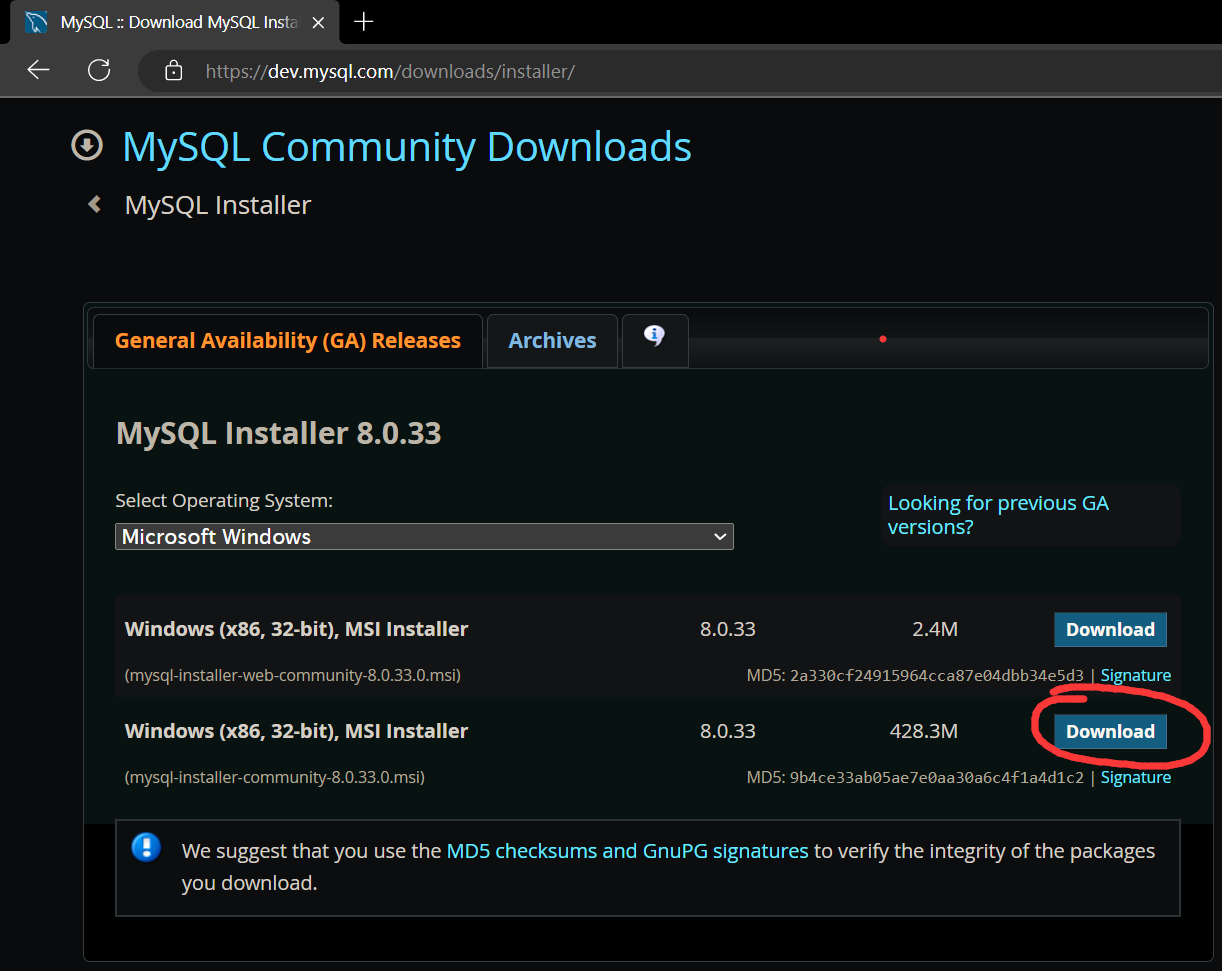Screen dimensions: 1222x971
Task: Switch to the Archives tab
Action: point(552,341)
